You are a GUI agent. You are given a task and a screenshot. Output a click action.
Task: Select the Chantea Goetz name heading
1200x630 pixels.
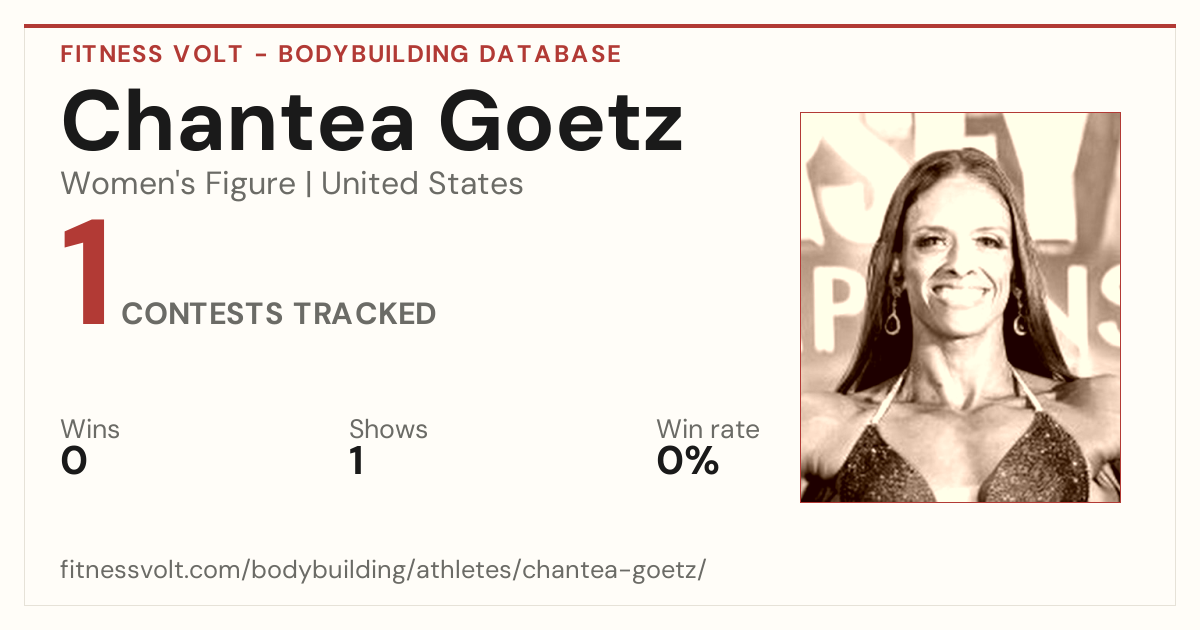coord(372,120)
